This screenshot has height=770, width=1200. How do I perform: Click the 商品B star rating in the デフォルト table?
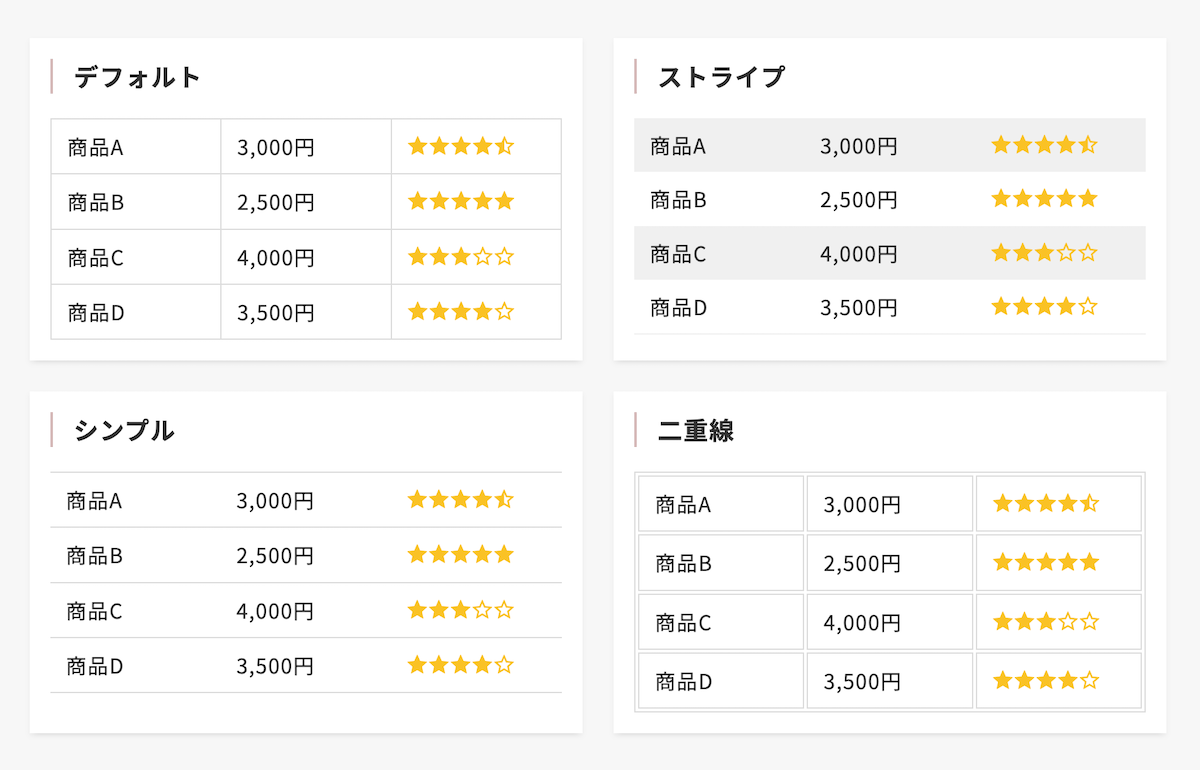[461, 202]
